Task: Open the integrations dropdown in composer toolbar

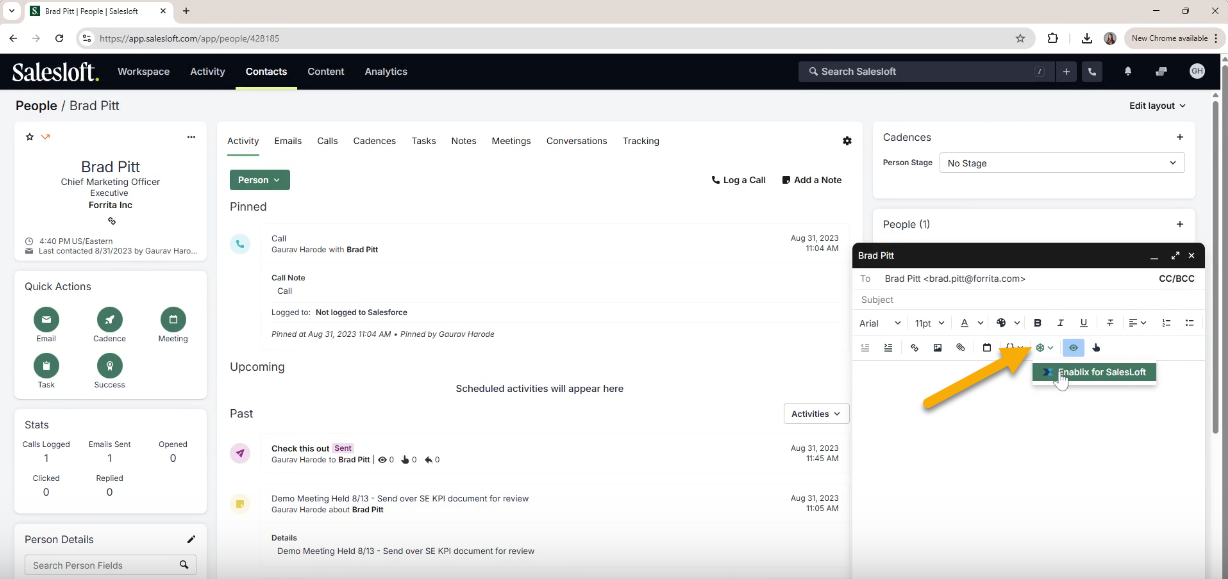Action: (1044, 348)
